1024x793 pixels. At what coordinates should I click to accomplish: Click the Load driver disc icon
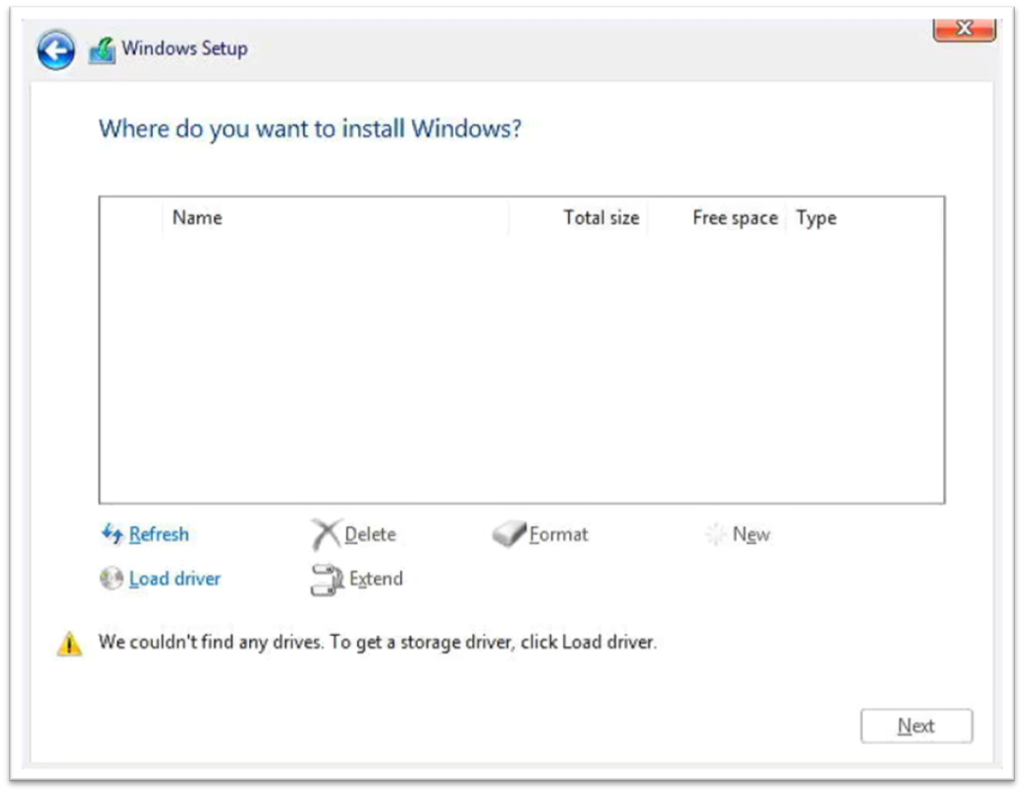(x=112, y=578)
